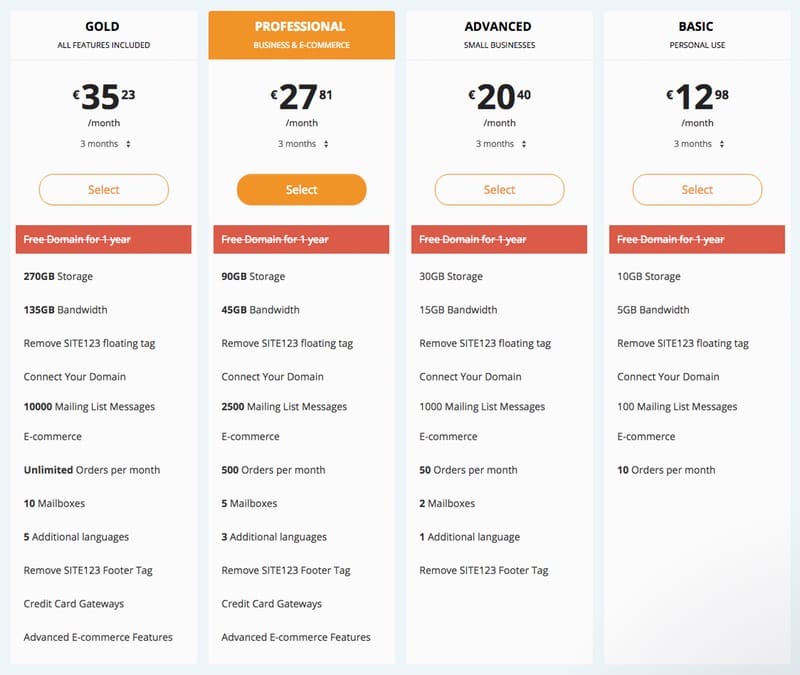This screenshot has height=675, width=800.
Task: Change Advanced plan billing period dropdown
Action: [x=500, y=144]
